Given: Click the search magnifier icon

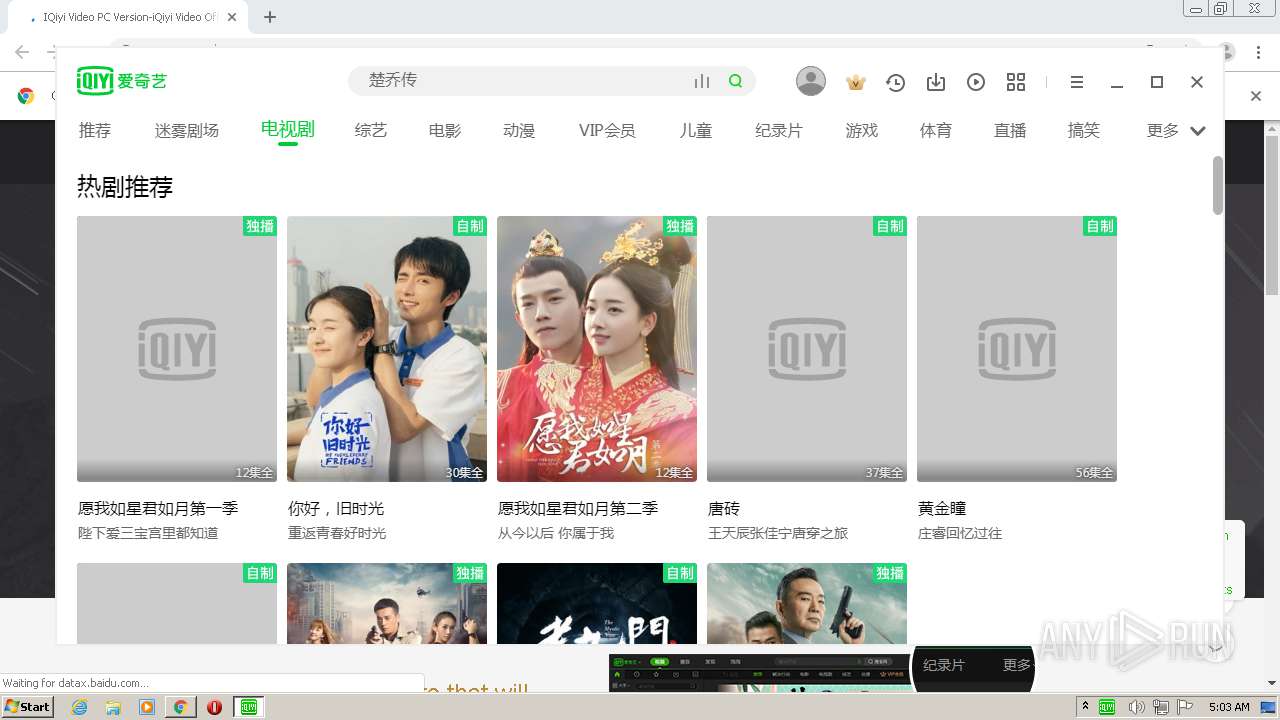Looking at the screenshot, I should click(736, 81).
